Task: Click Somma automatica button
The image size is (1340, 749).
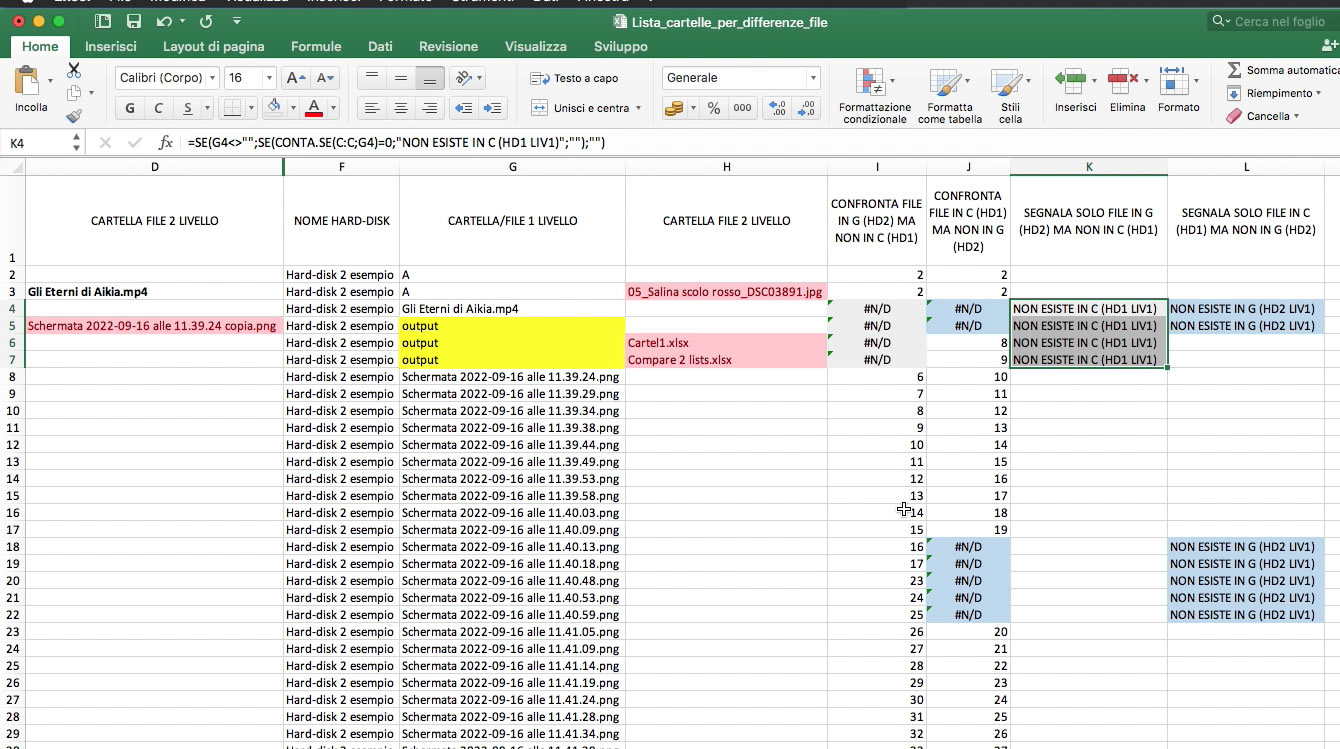Action: [1283, 70]
